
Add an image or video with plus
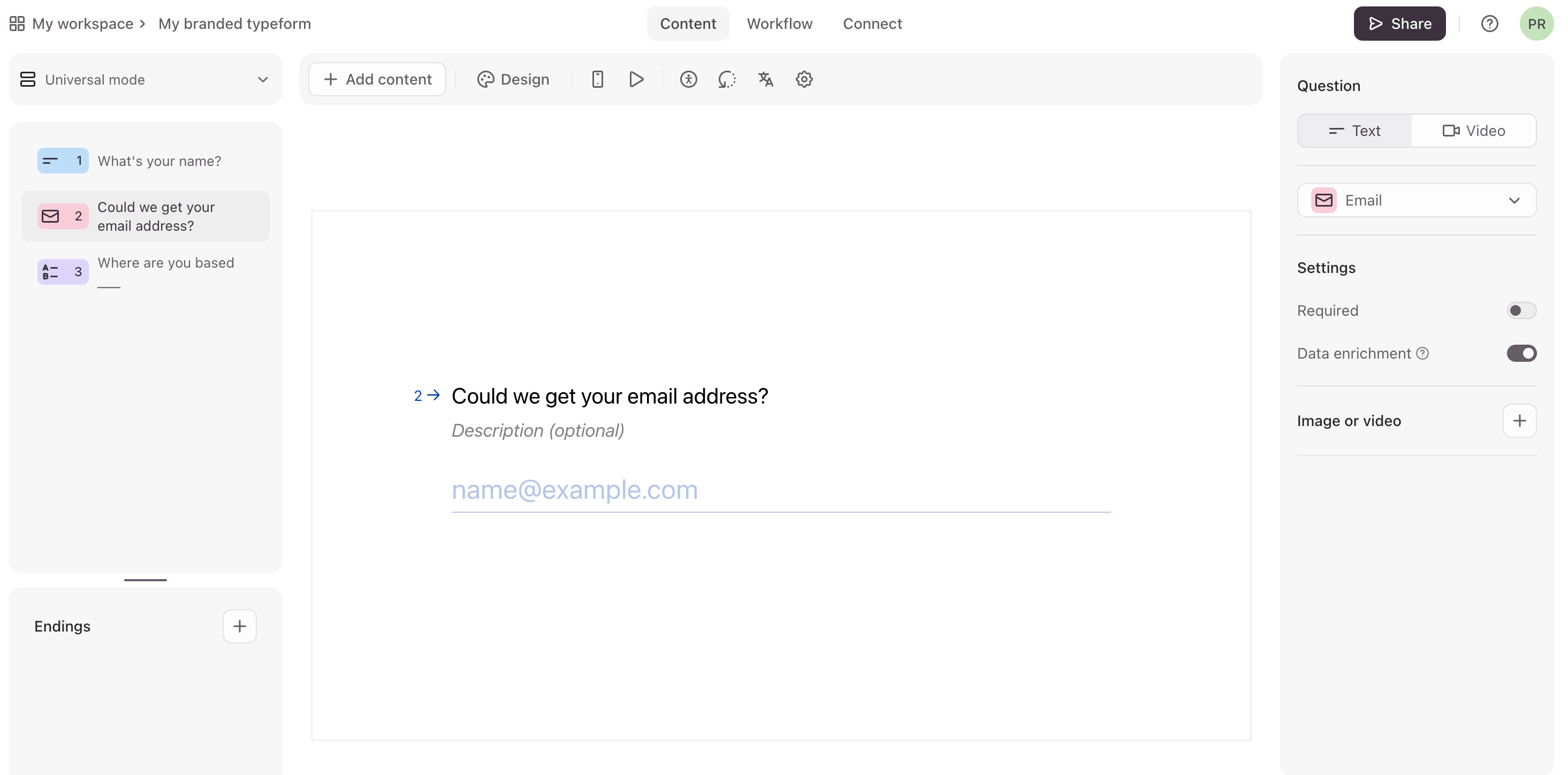1519,421
